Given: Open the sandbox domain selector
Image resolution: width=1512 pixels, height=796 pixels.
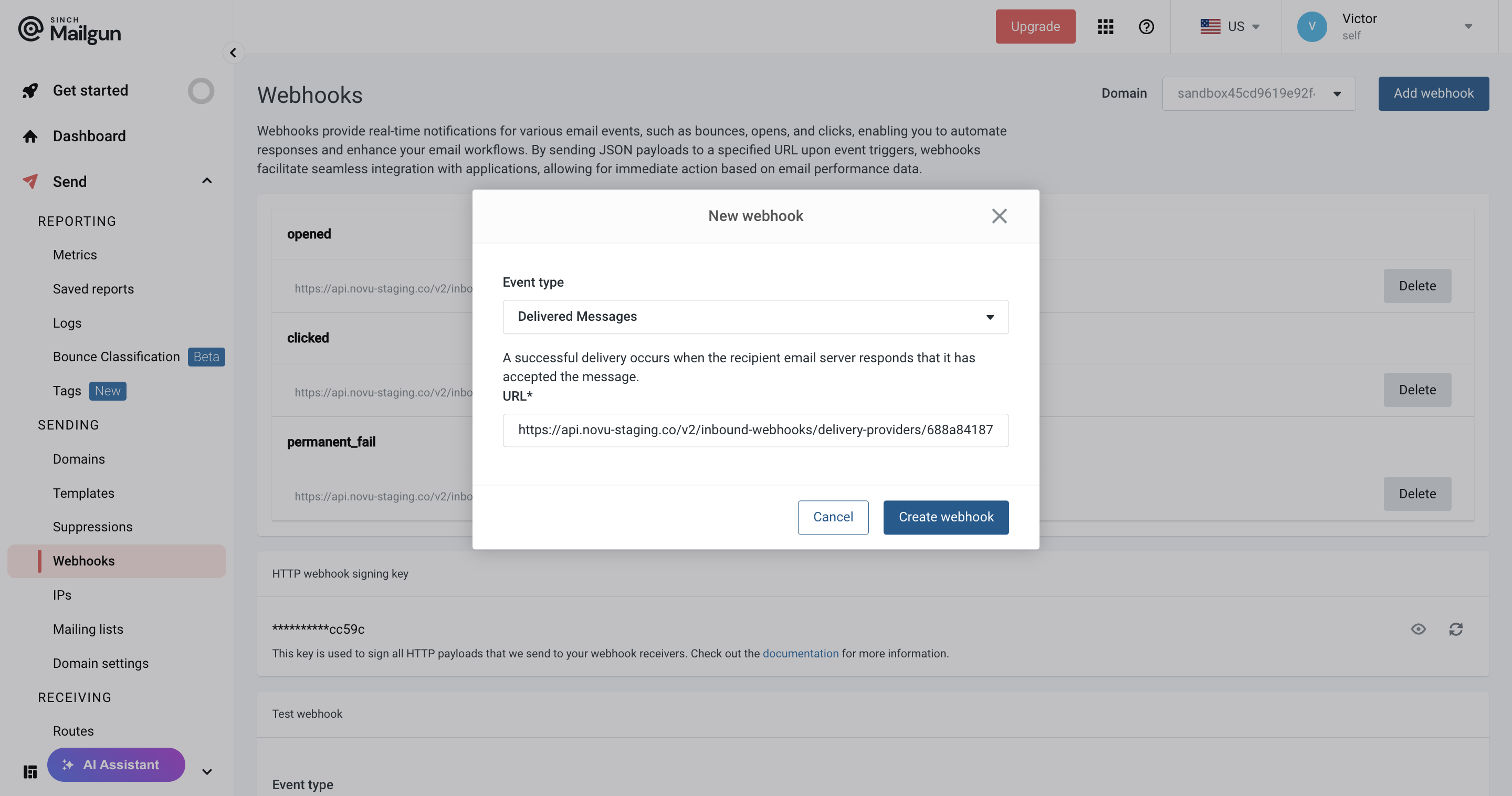Looking at the screenshot, I should 1258,93.
